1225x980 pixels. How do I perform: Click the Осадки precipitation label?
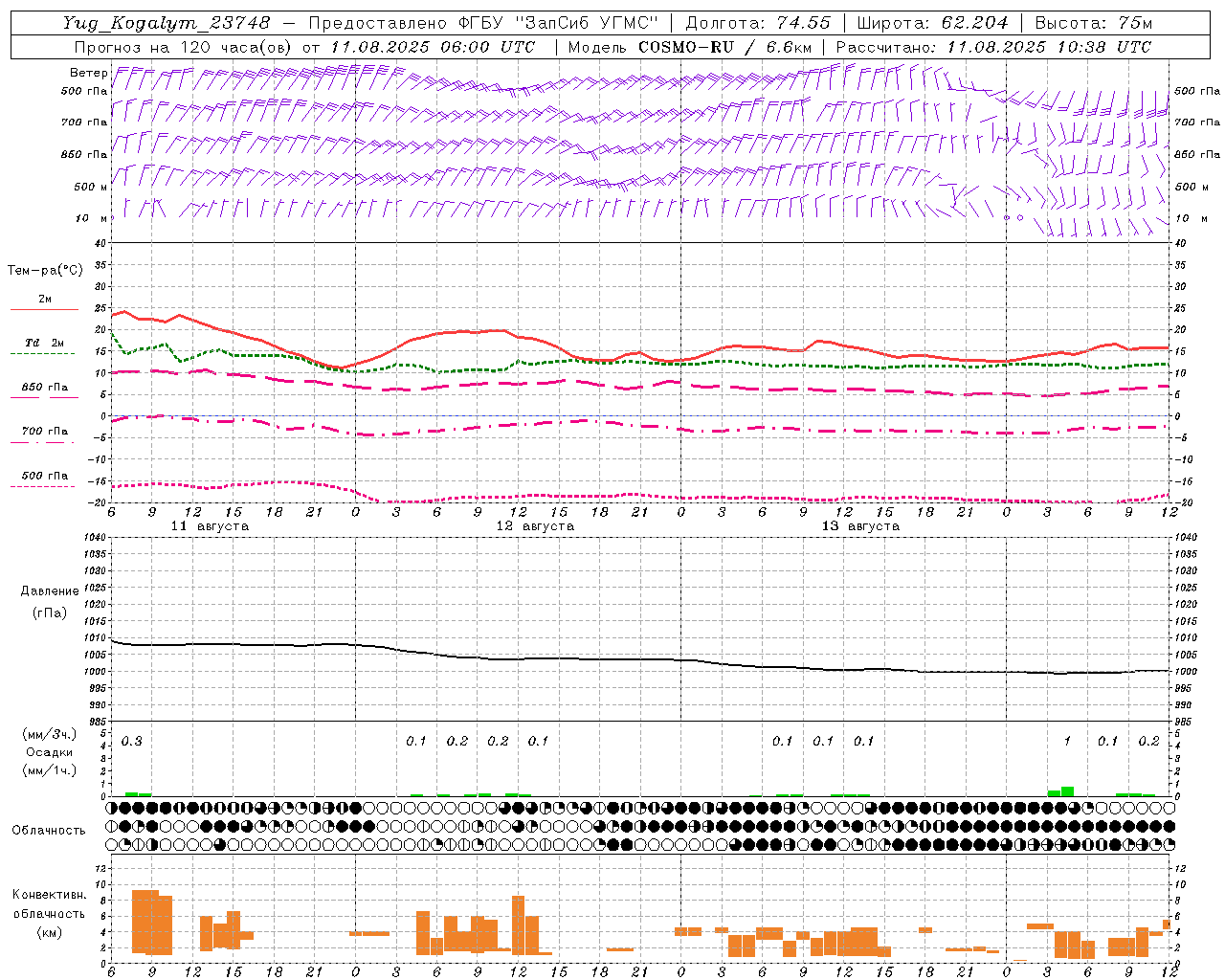(x=49, y=752)
